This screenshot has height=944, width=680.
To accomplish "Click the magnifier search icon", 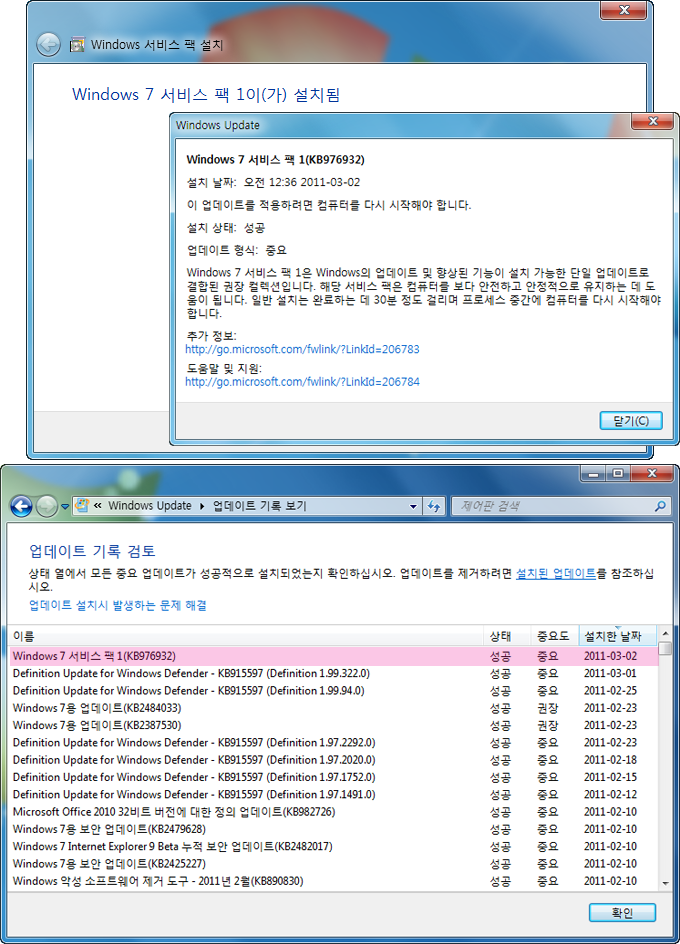I will tap(661, 506).
